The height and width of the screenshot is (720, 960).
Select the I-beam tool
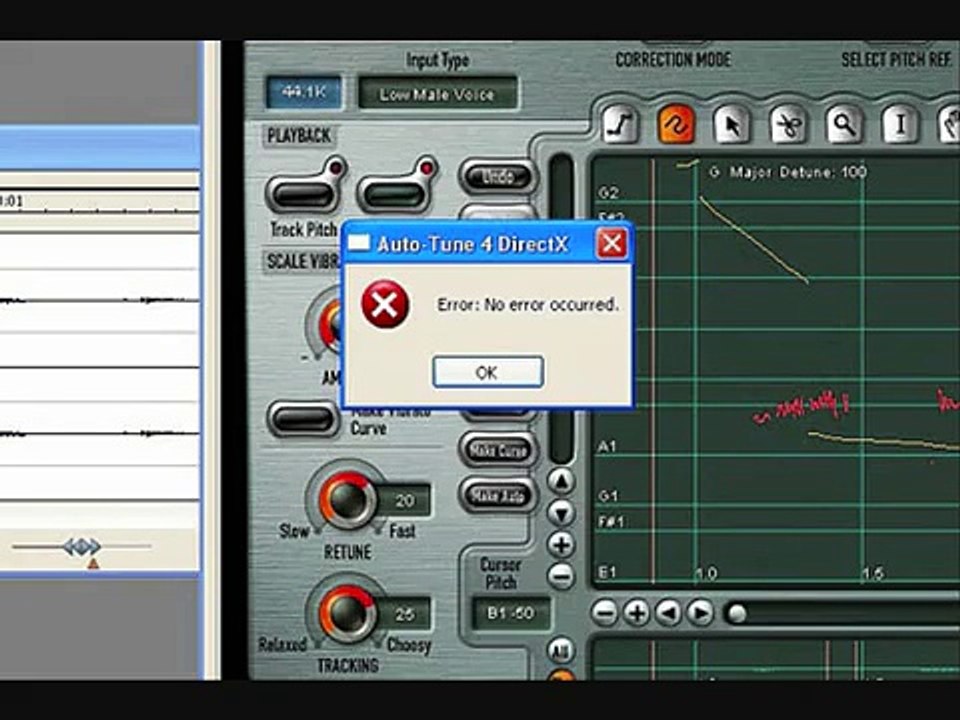(x=900, y=125)
